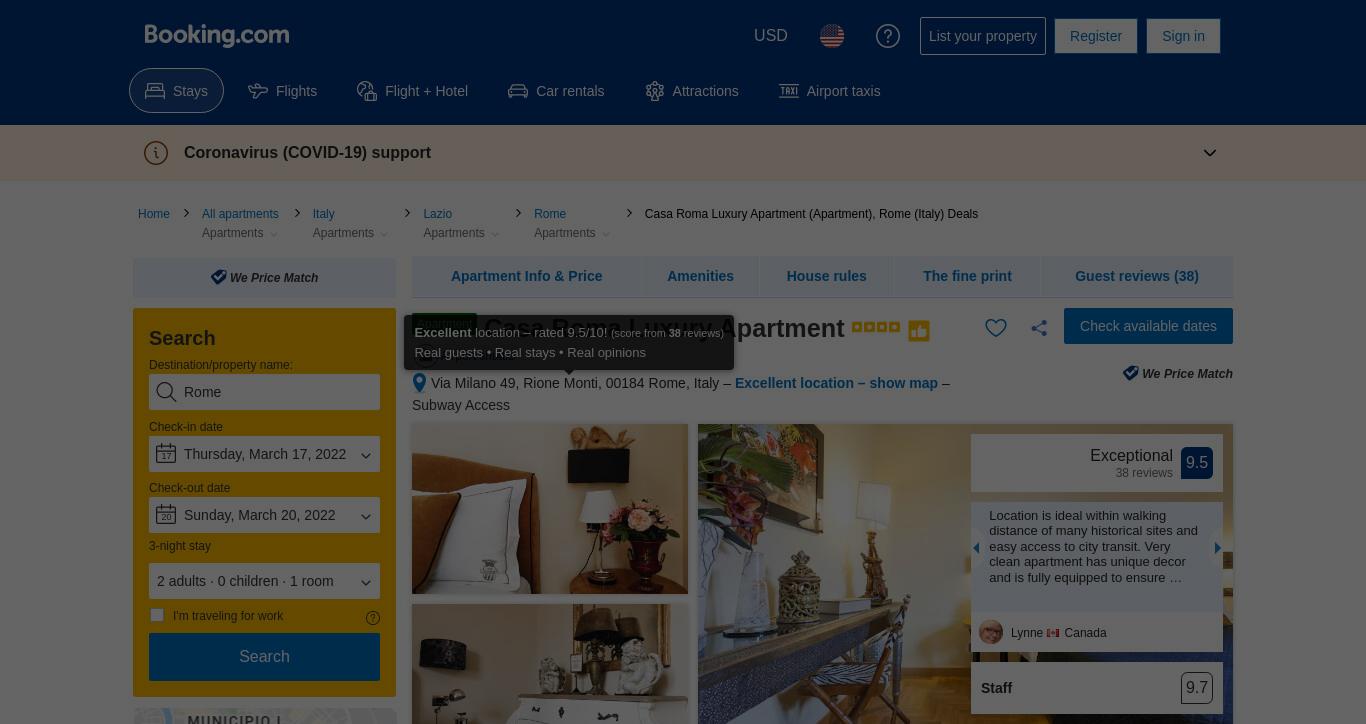Screen dimensions: 1366x724
Task: Click the map pin icon beside address
Action: pos(419,383)
